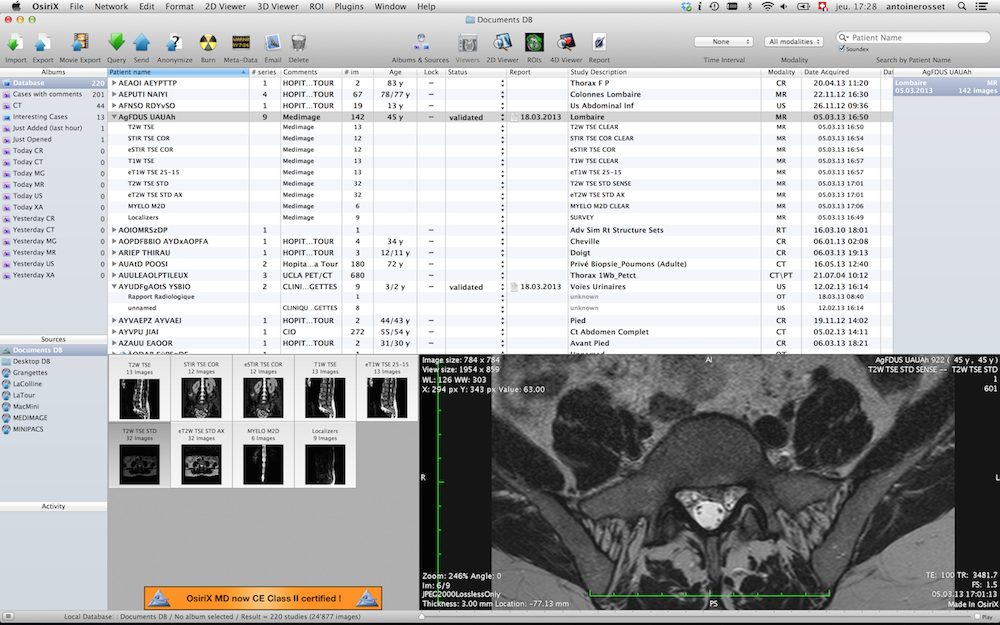Click the Email toolbar icon
Screen dimensions: 1000x625
pyautogui.click(x=272, y=43)
